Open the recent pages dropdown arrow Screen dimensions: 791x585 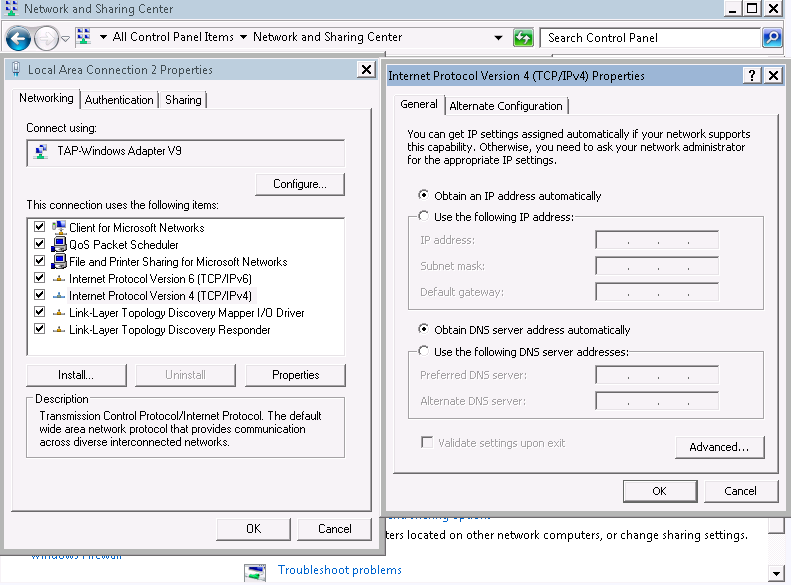coord(65,39)
